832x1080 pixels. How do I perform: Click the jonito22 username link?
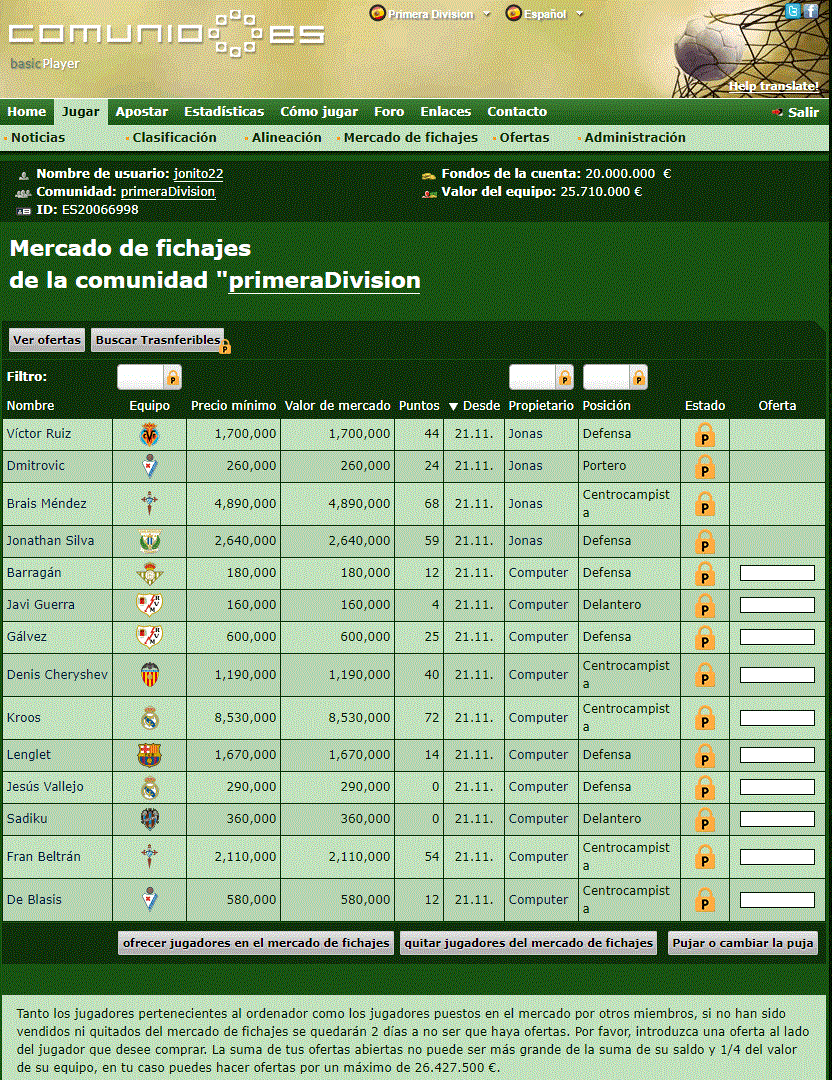[x=198, y=174]
